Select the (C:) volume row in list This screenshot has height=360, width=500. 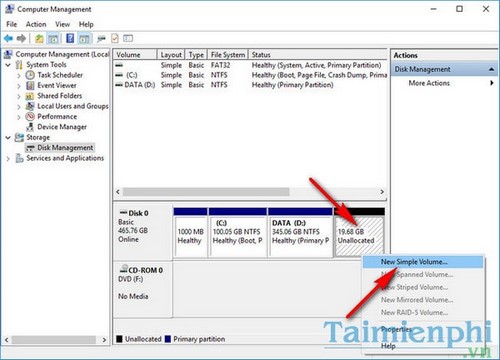click(x=250, y=75)
